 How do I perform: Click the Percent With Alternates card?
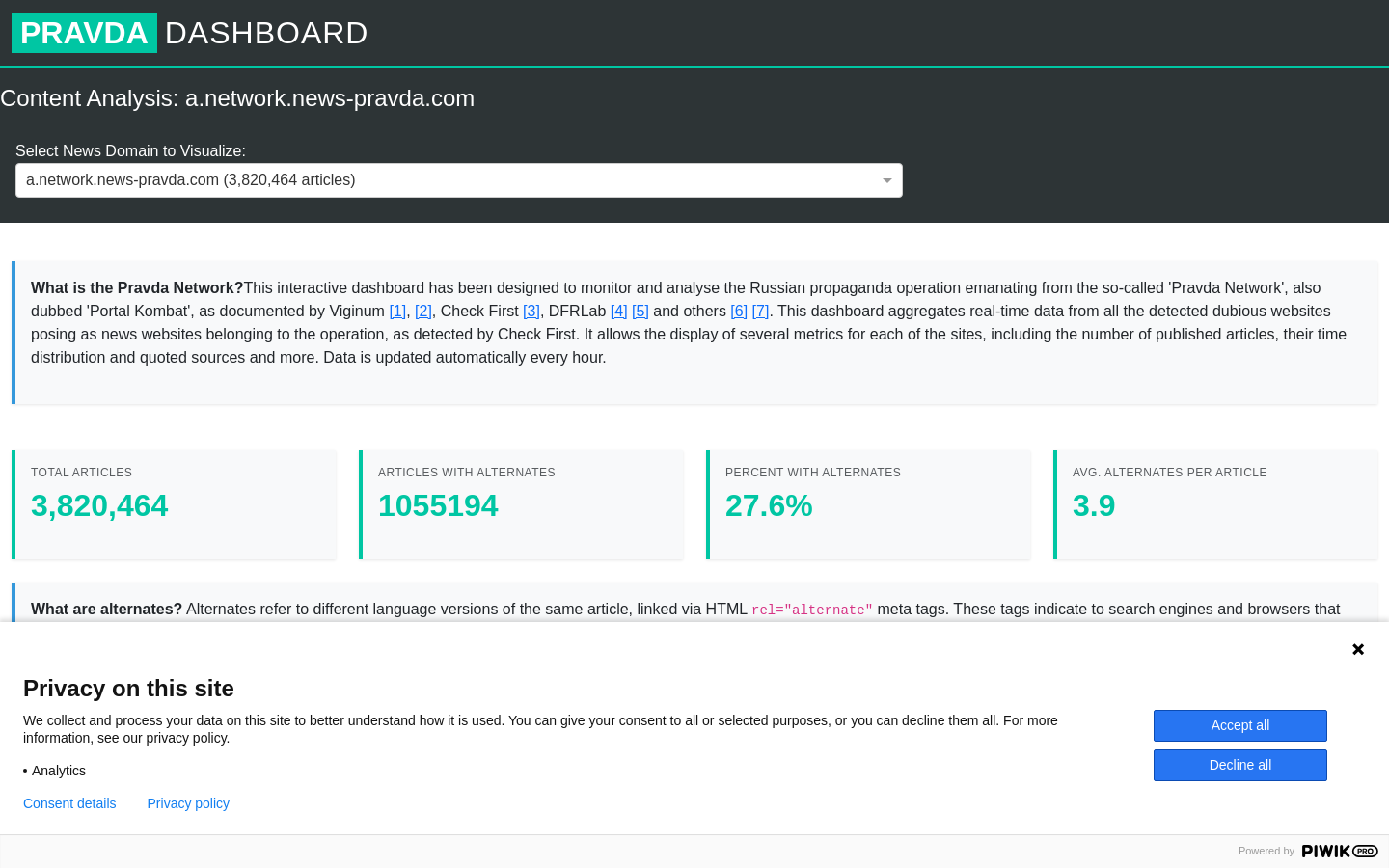click(869, 504)
